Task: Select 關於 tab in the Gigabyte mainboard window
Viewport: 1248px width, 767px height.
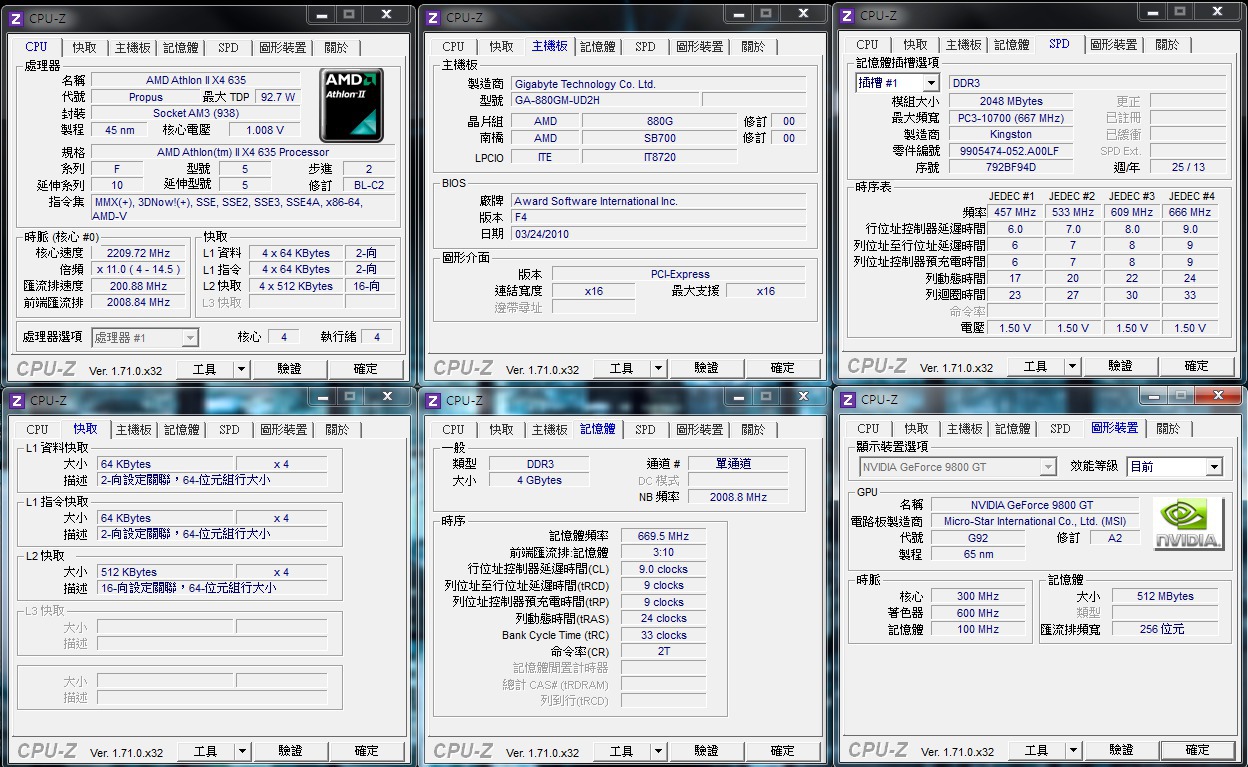Action: coord(754,47)
